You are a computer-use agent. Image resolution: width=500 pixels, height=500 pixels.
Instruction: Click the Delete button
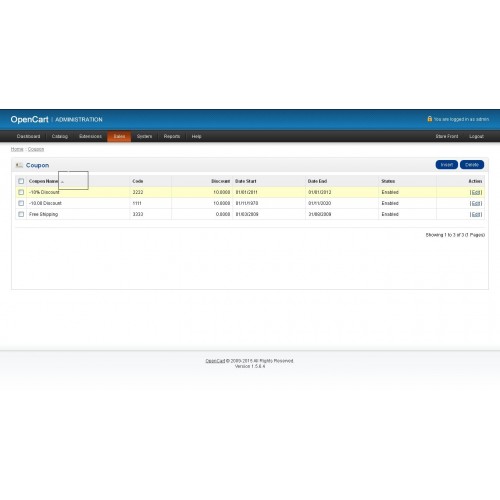(x=472, y=165)
